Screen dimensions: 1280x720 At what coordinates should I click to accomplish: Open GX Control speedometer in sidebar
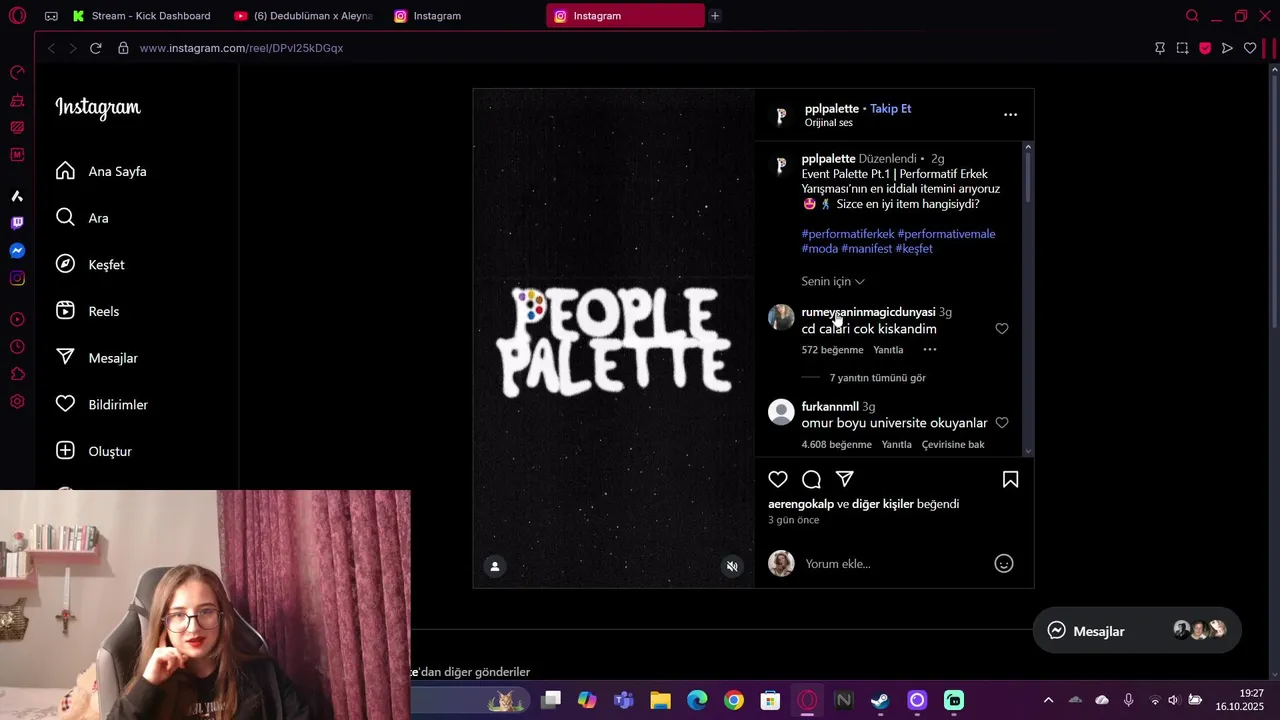pos(17,72)
